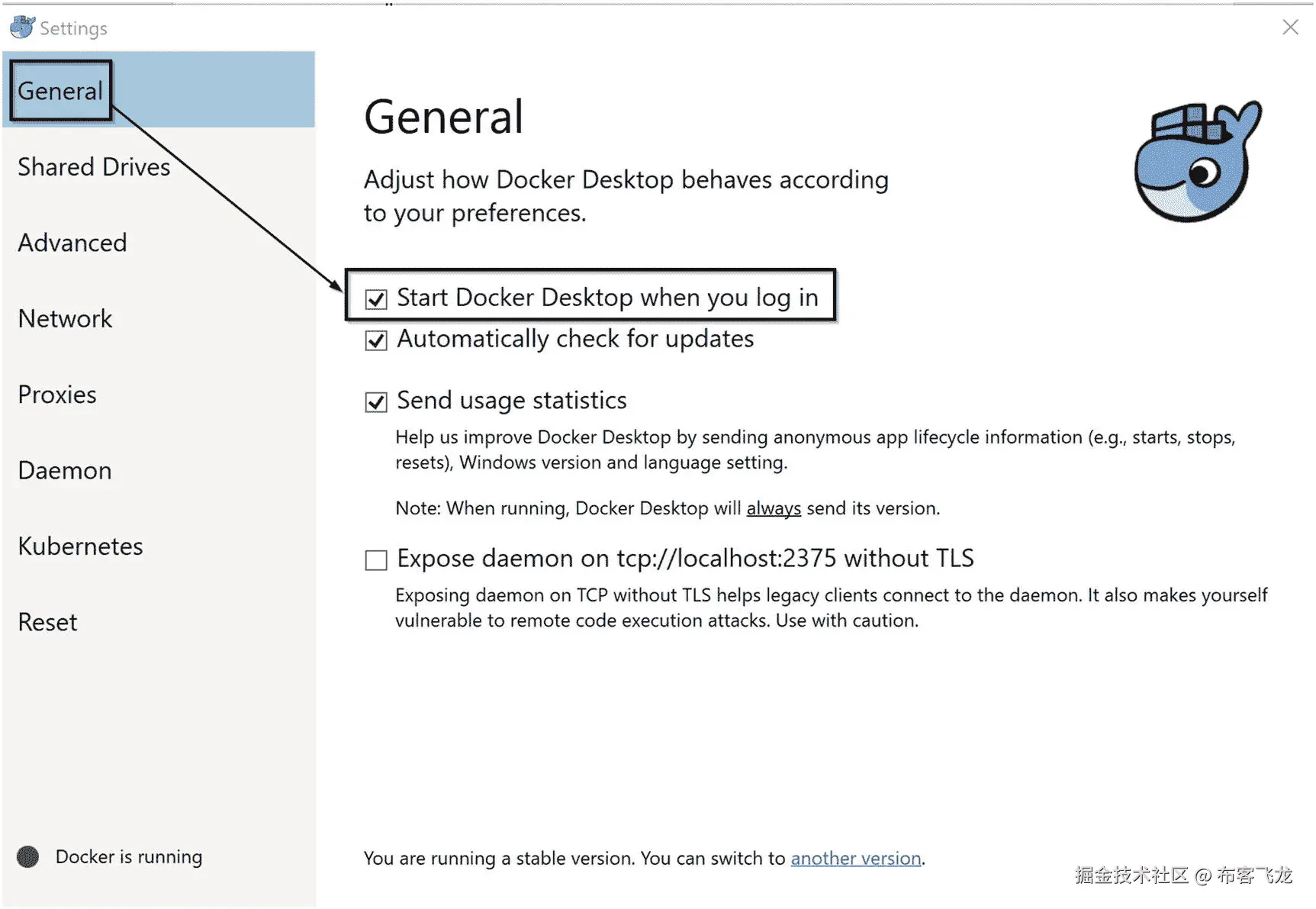The image size is (1316, 909).
Task: Go to the Proxies settings
Action: point(57,395)
